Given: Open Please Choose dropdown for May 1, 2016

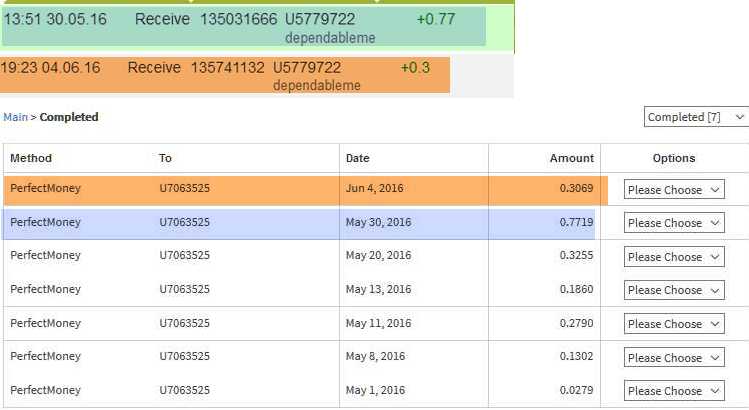Looking at the screenshot, I should 674,390.
